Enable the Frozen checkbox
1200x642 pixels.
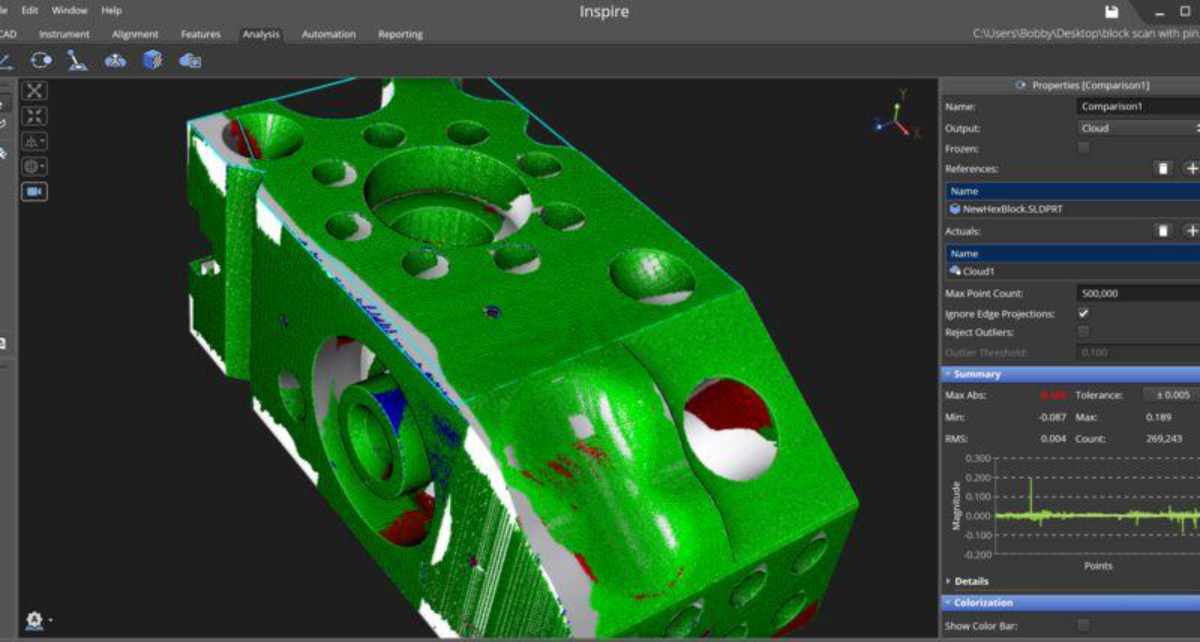point(1083,148)
